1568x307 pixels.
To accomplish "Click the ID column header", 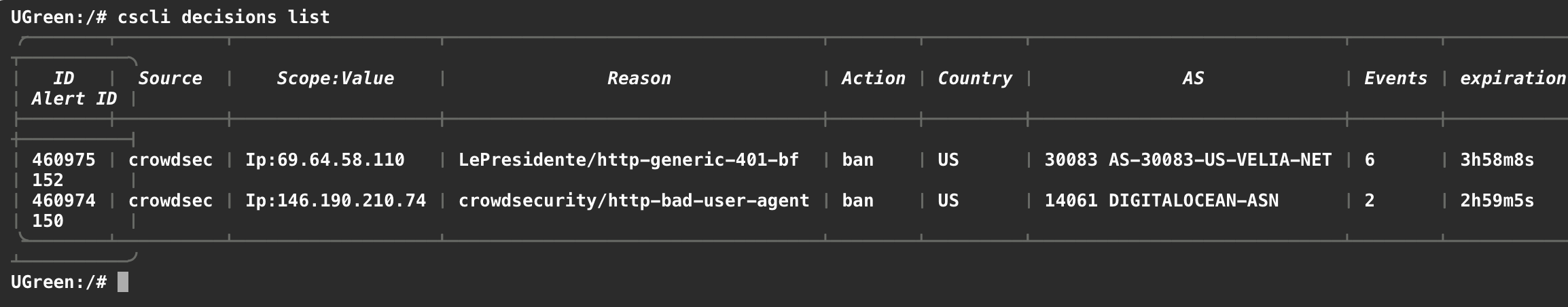I will [63, 79].
